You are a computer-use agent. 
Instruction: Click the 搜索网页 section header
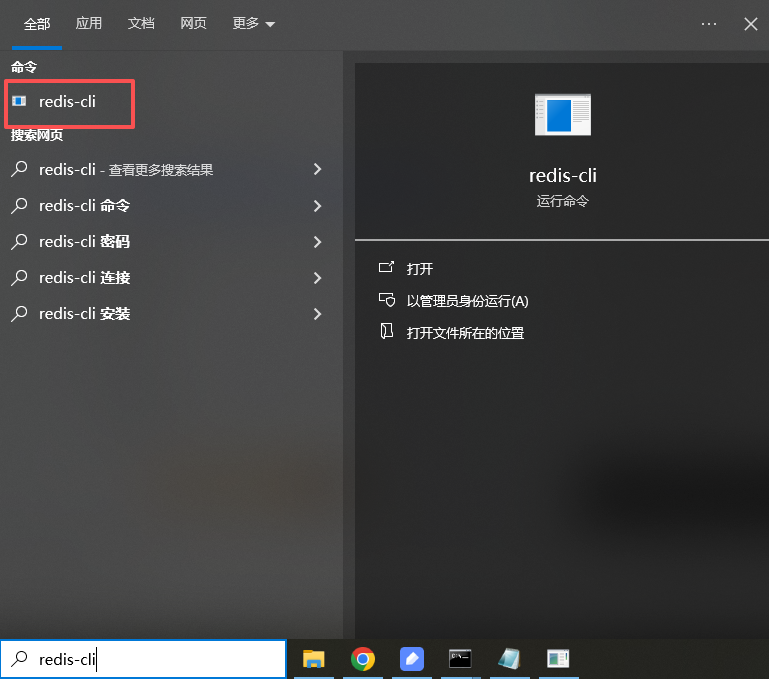point(37,135)
